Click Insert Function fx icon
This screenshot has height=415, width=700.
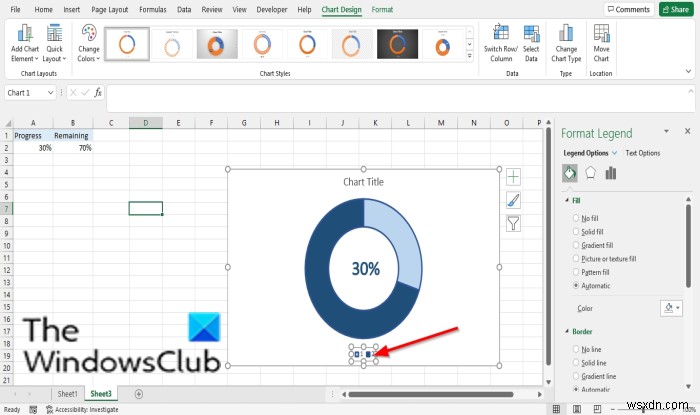(x=98, y=93)
